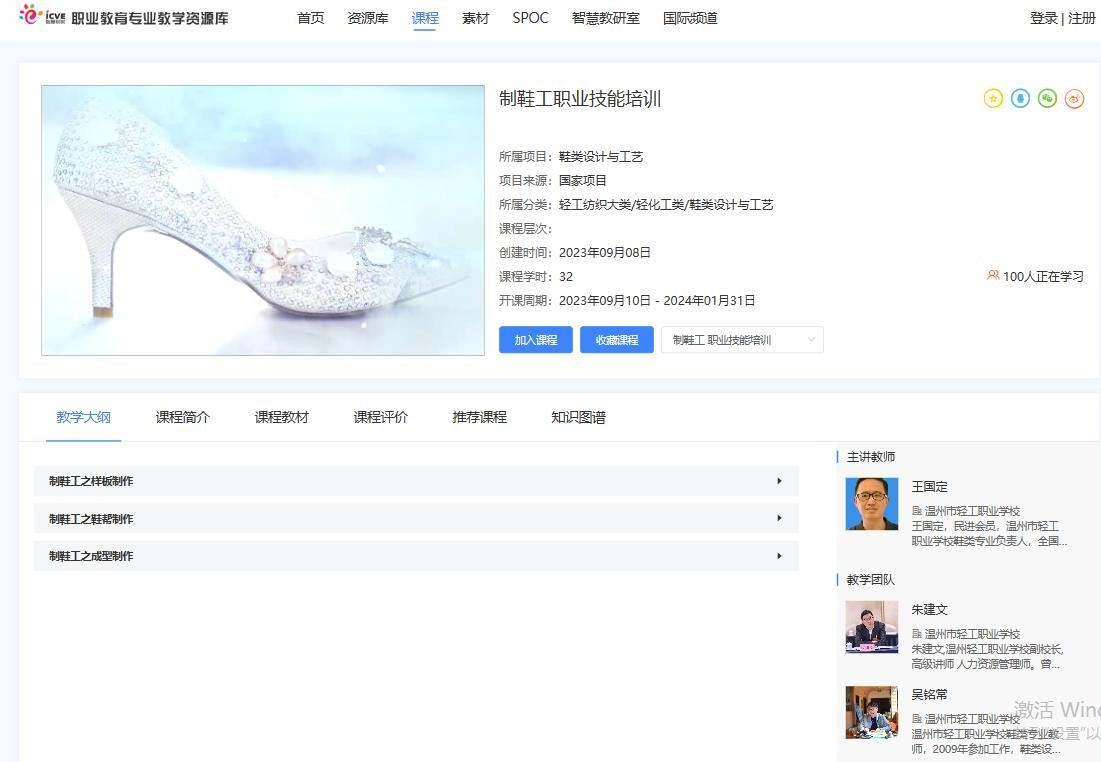Click the 2023年09月08日 creation date
The height and width of the screenshot is (762, 1101).
(605, 252)
